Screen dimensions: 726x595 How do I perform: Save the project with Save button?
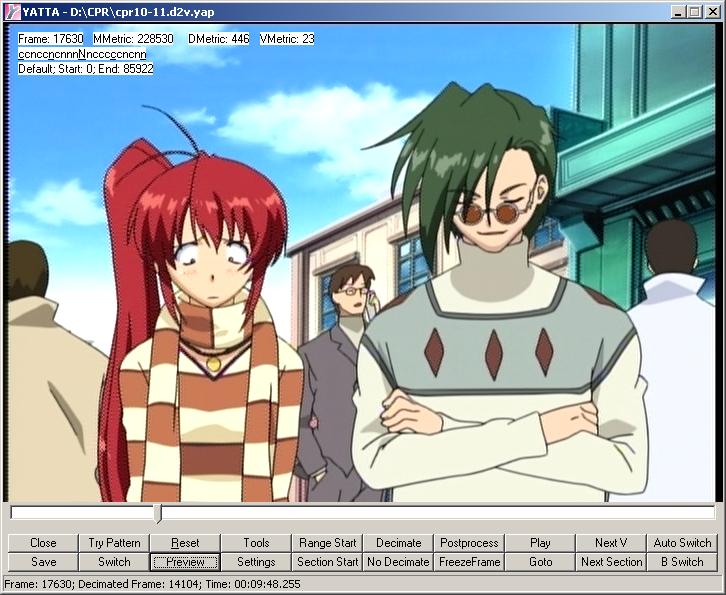point(43,562)
